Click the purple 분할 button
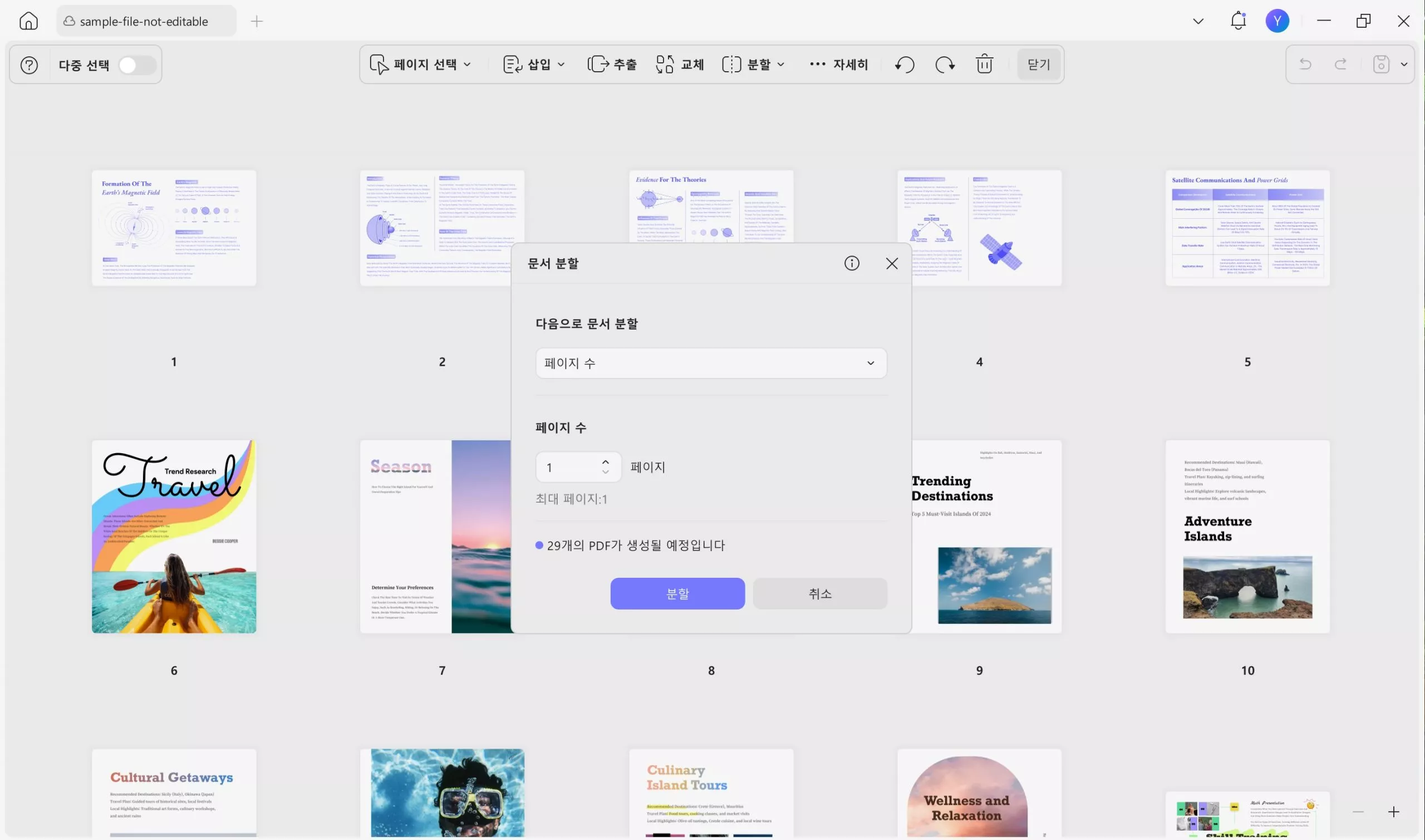The image size is (1425, 840). coord(677,593)
